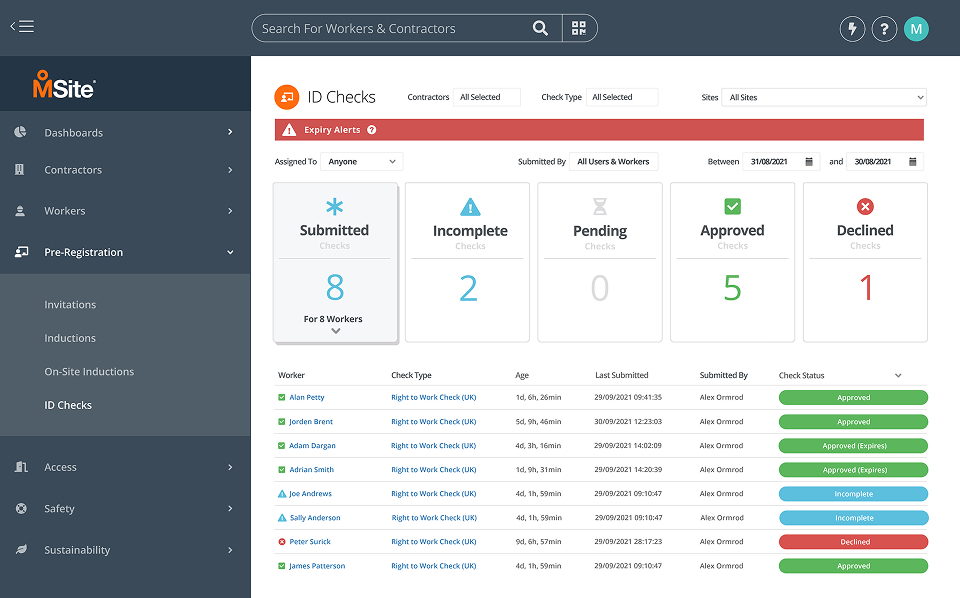This screenshot has width=960, height=598.
Task: Click the Workers person icon
Action: coord(20,211)
